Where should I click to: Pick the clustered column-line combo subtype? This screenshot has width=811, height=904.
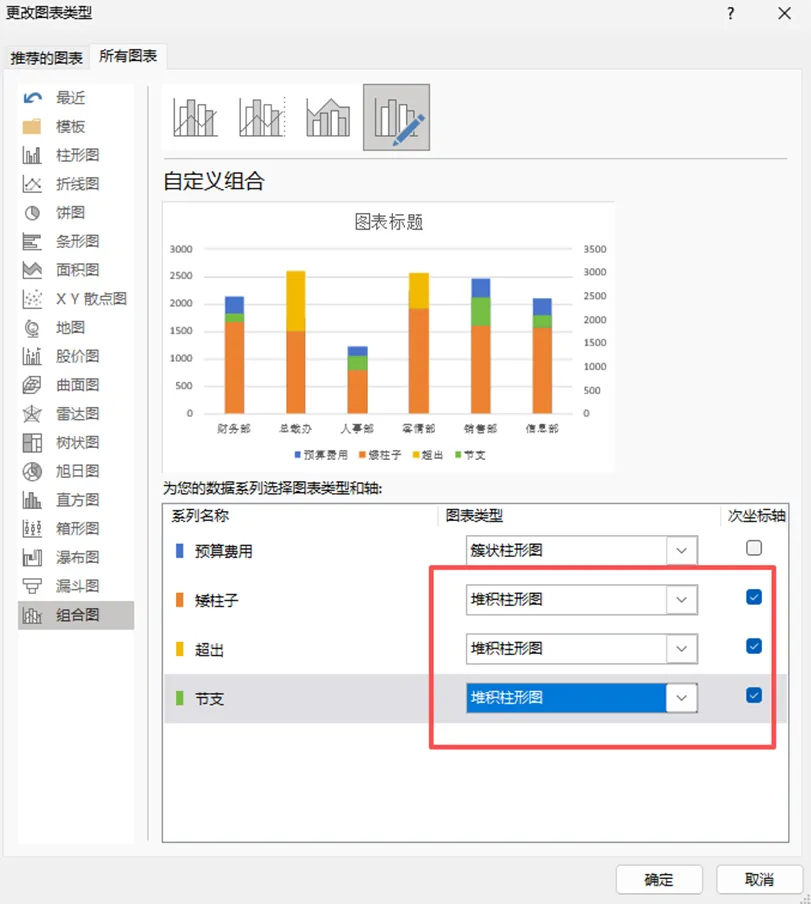click(195, 118)
